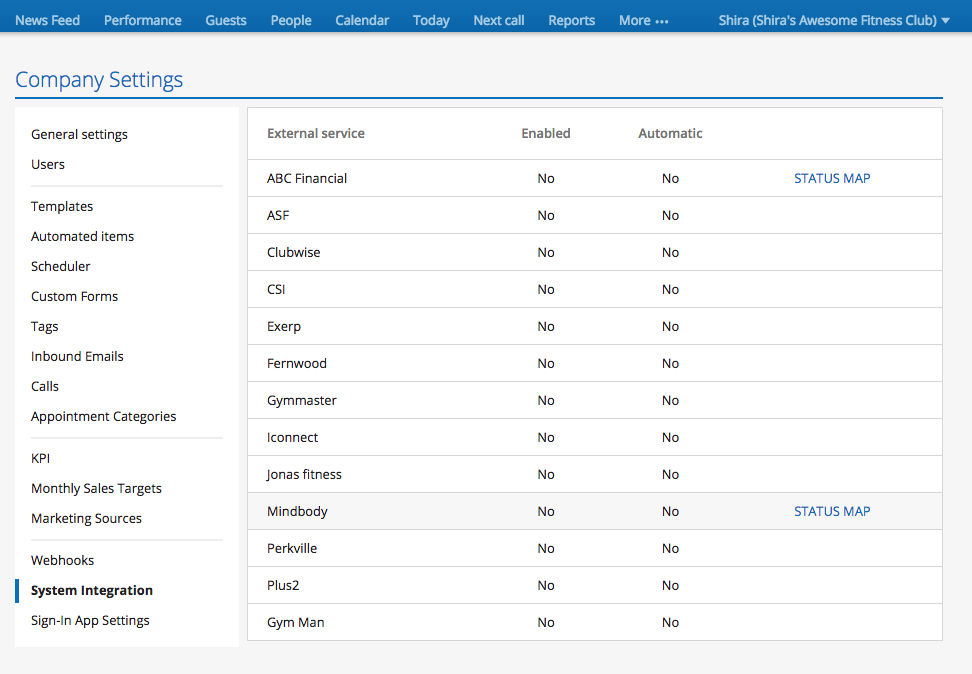This screenshot has width=972, height=674.
Task: Open the Calendar view
Action: tap(362, 20)
